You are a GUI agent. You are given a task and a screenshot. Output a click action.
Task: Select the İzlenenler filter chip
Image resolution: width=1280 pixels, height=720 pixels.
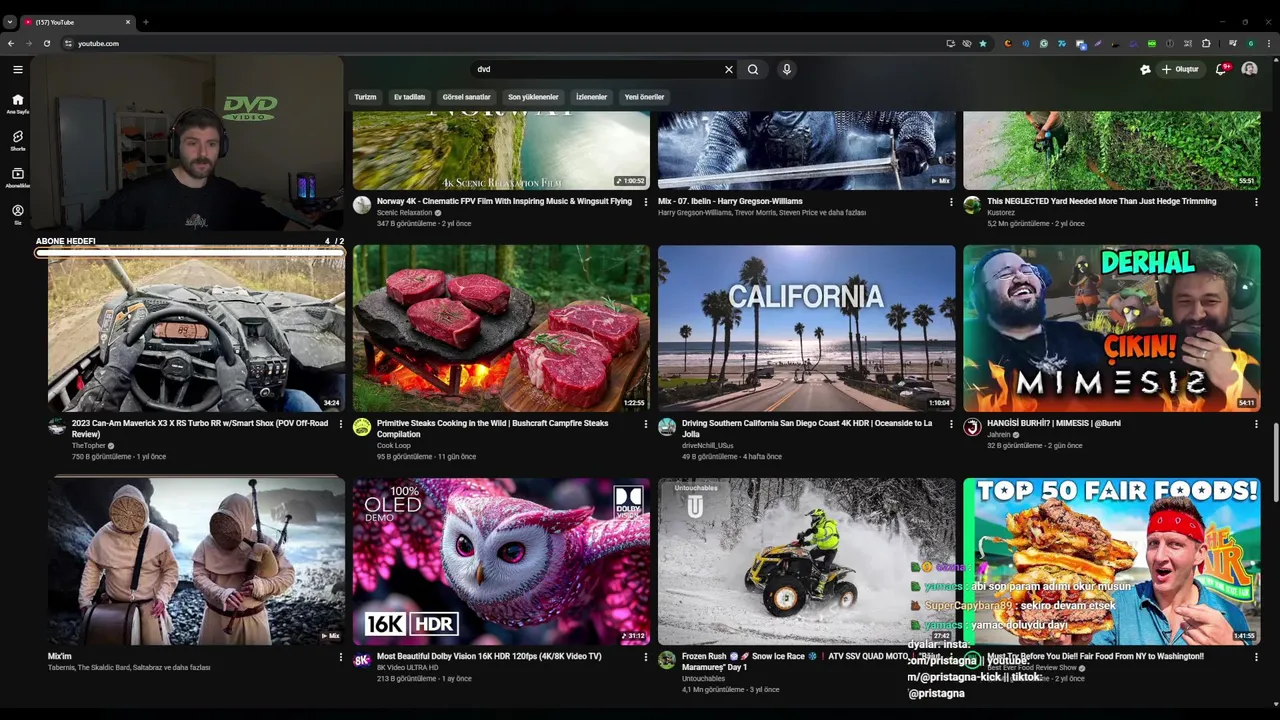coord(591,97)
